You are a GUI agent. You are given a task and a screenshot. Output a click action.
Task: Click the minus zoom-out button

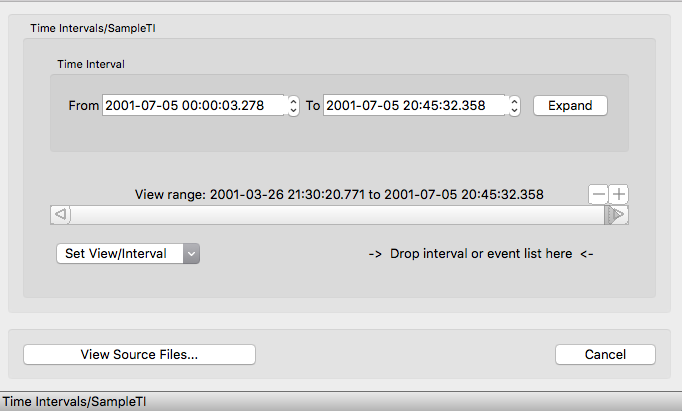[x=599, y=194]
